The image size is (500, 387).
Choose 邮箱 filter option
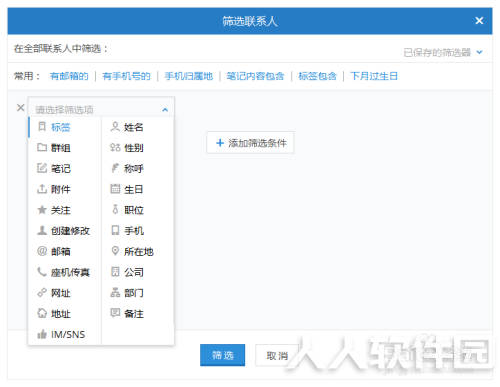coord(65,251)
